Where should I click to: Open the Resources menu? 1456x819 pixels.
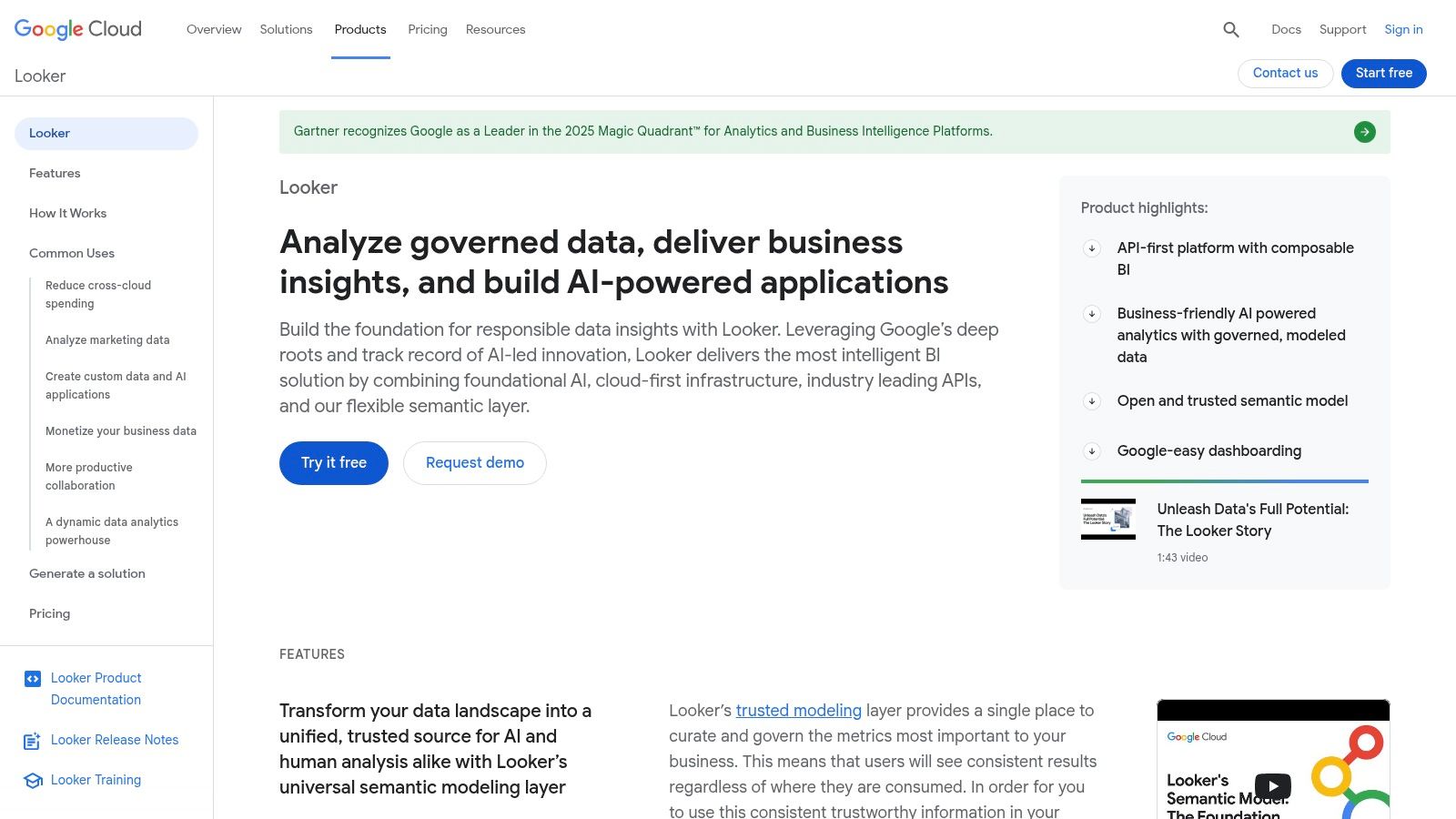495,29
